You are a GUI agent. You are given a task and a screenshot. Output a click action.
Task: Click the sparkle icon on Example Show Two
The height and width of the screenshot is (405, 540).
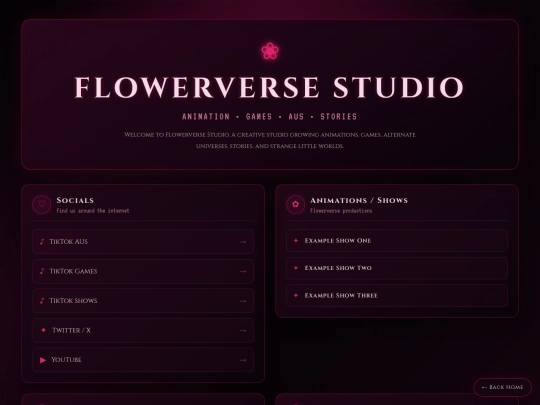click(x=296, y=268)
